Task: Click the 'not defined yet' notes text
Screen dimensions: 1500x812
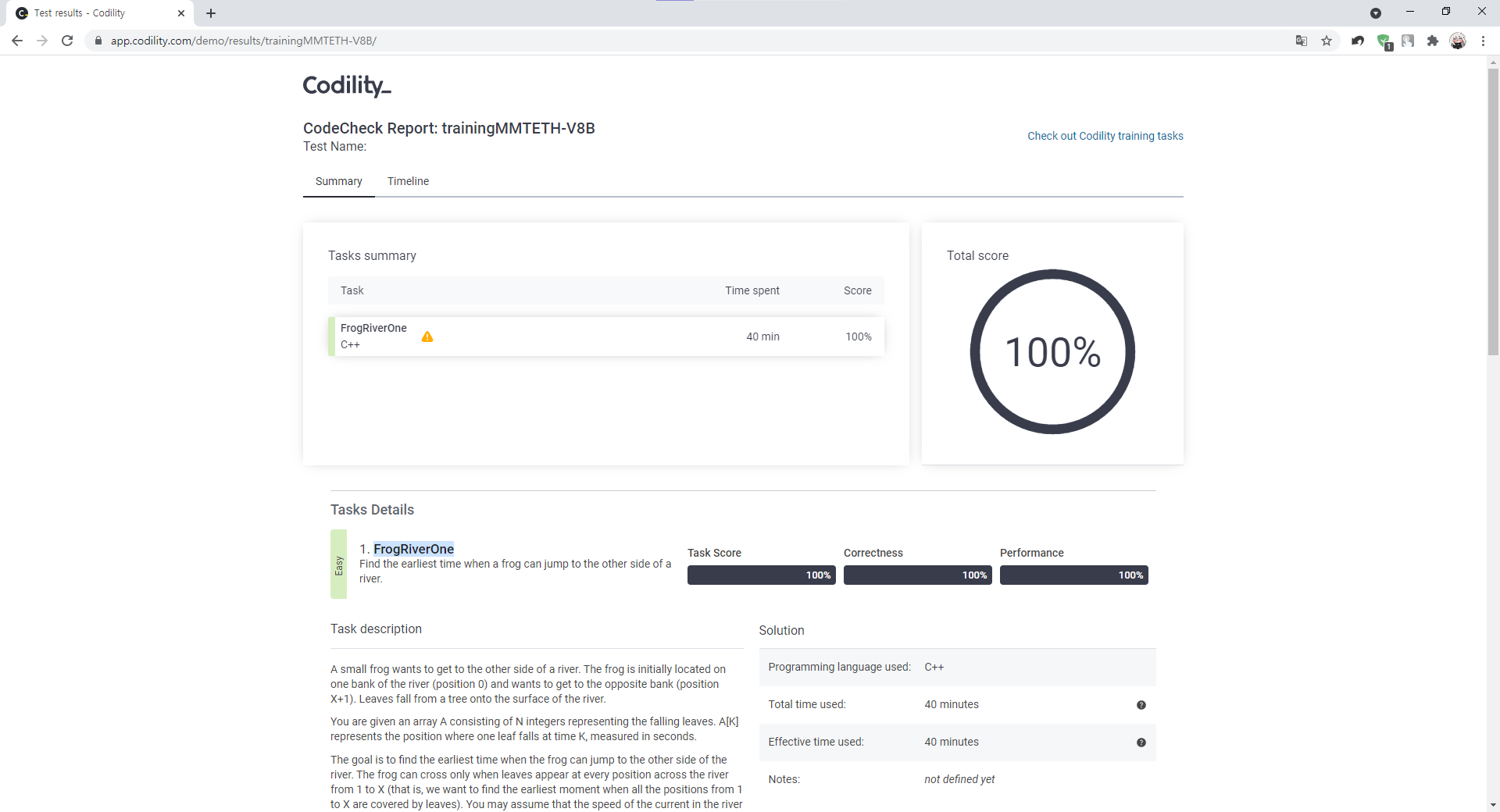Action: click(959, 779)
